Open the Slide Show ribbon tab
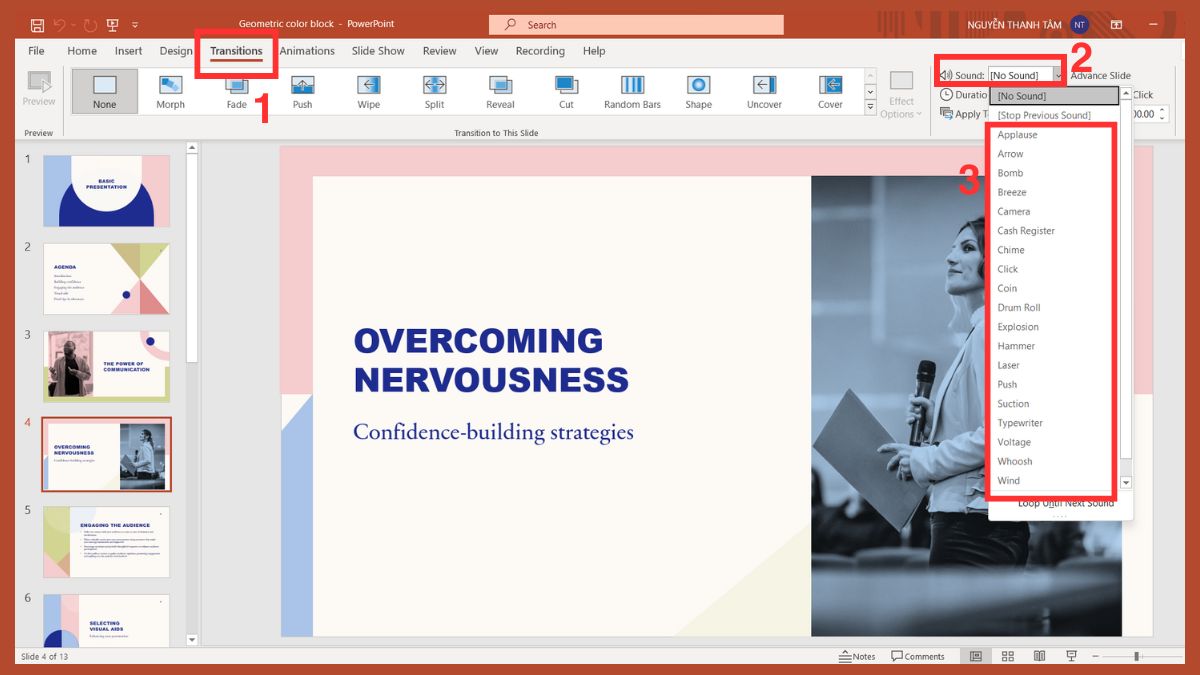1200x675 pixels. (377, 50)
